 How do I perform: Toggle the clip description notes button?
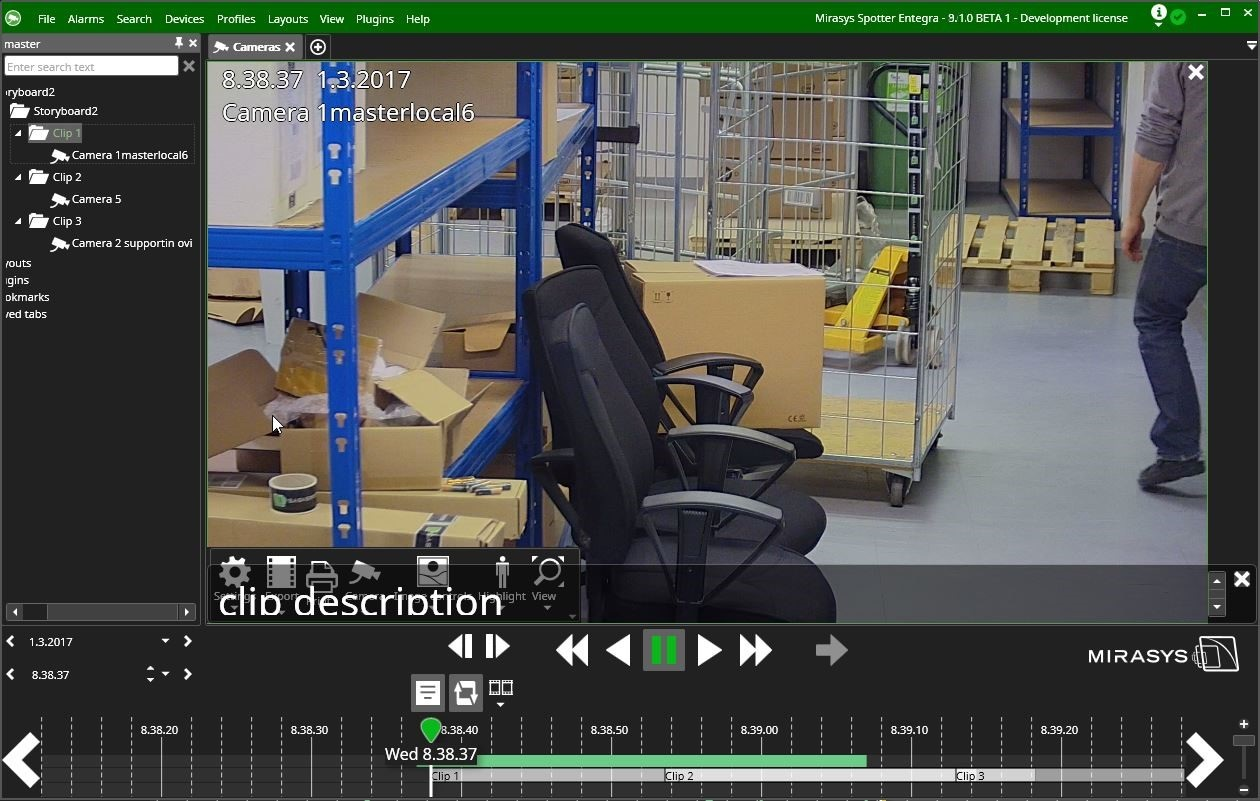point(428,692)
